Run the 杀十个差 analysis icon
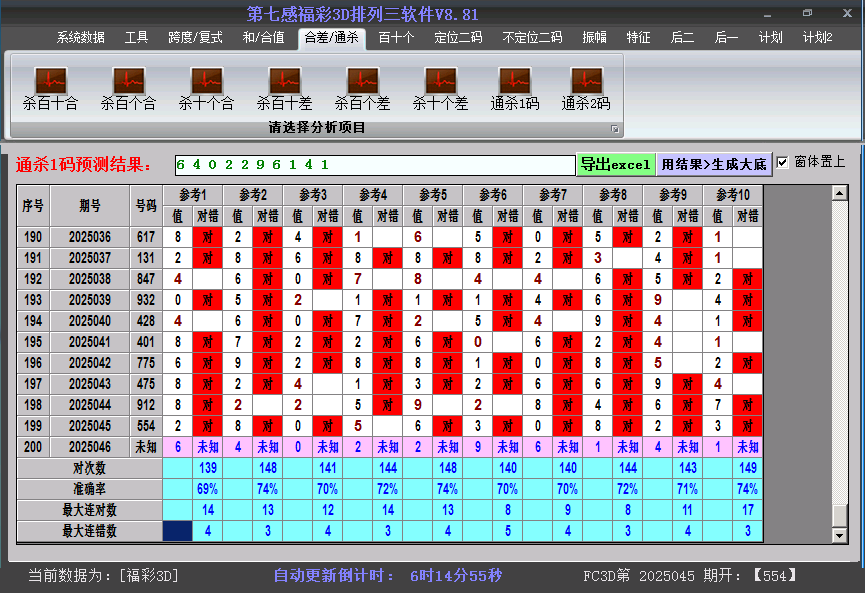Viewport: 865px width, 593px height. tap(440, 88)
